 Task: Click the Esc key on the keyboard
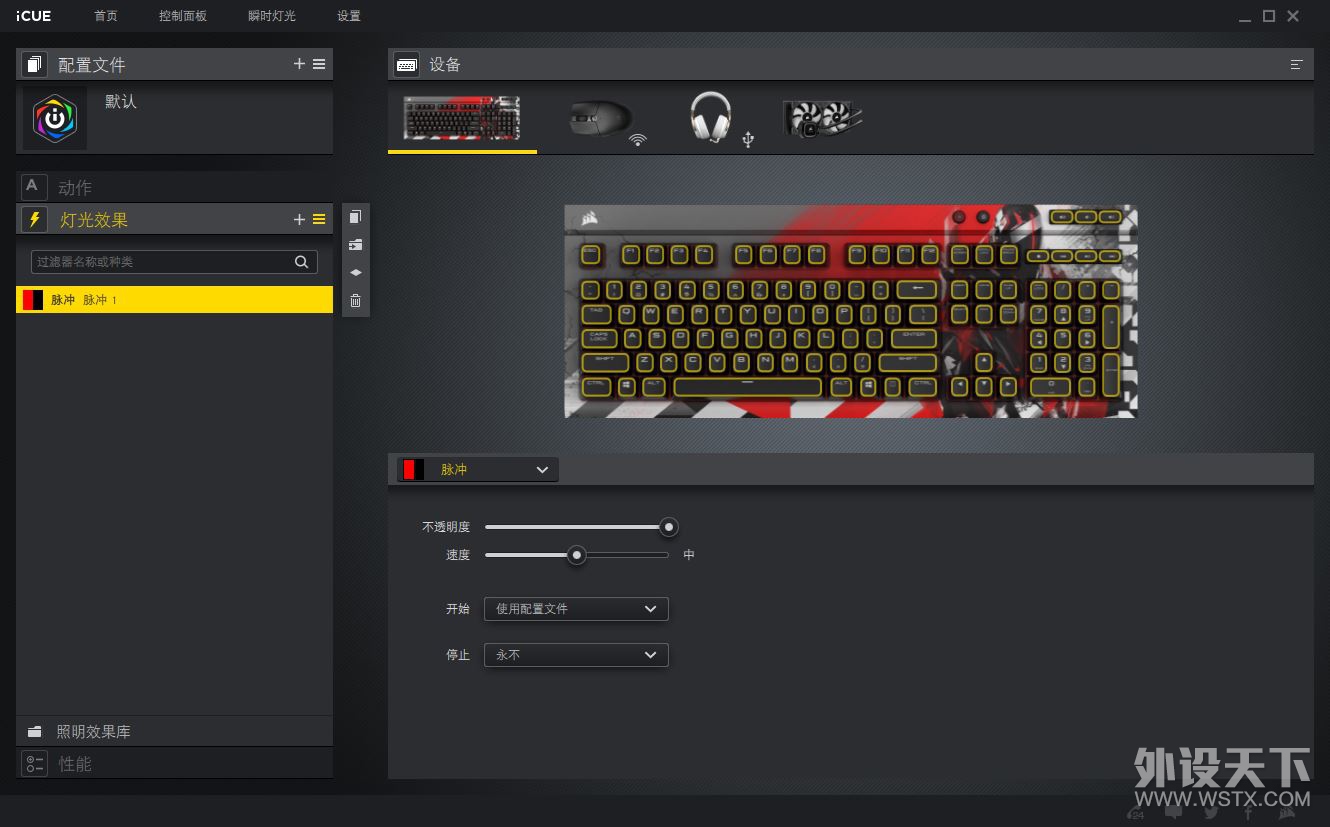tap(590, 255)
